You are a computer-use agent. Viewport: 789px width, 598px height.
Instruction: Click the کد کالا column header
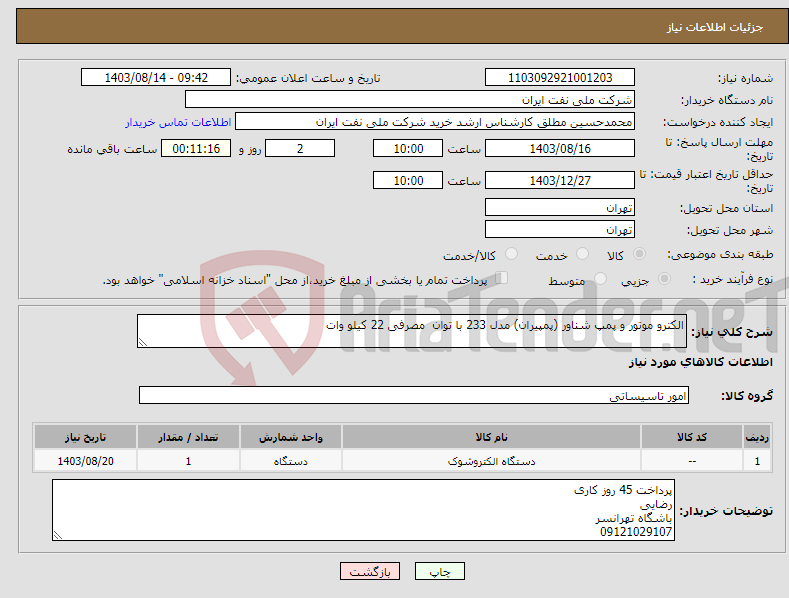point(692,437)
